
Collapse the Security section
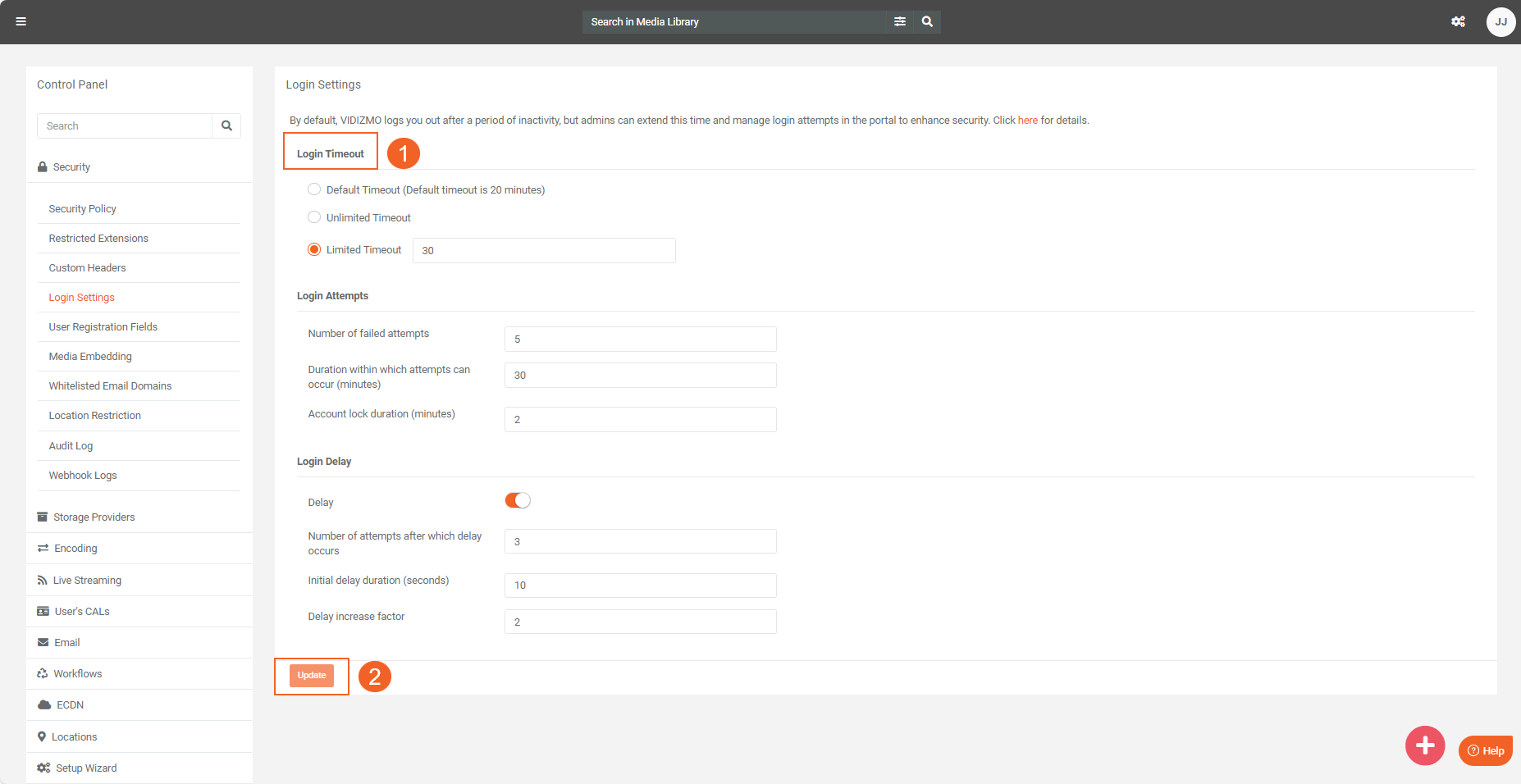point(71,167)
